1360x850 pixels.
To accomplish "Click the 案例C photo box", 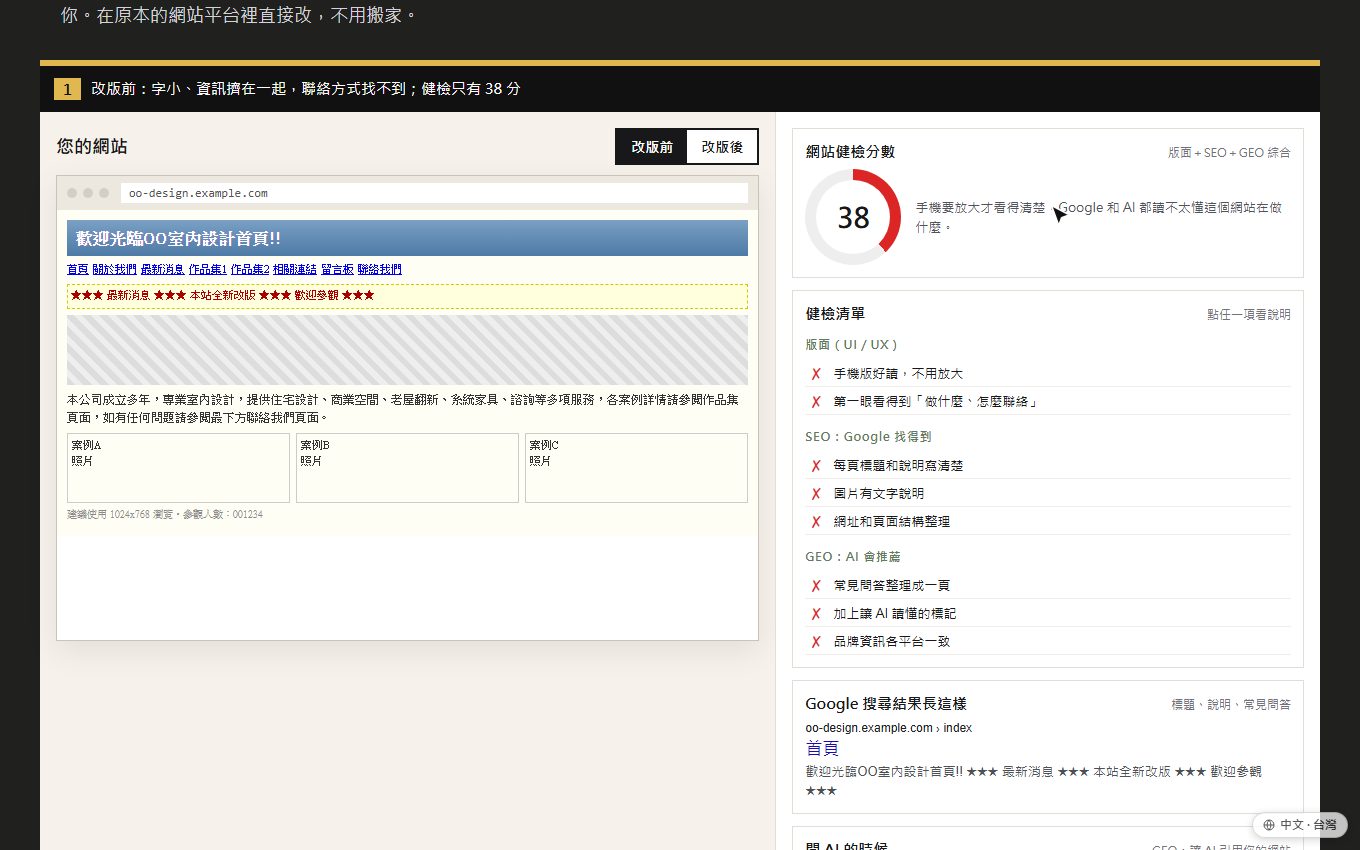I will (x=636, y=468).
